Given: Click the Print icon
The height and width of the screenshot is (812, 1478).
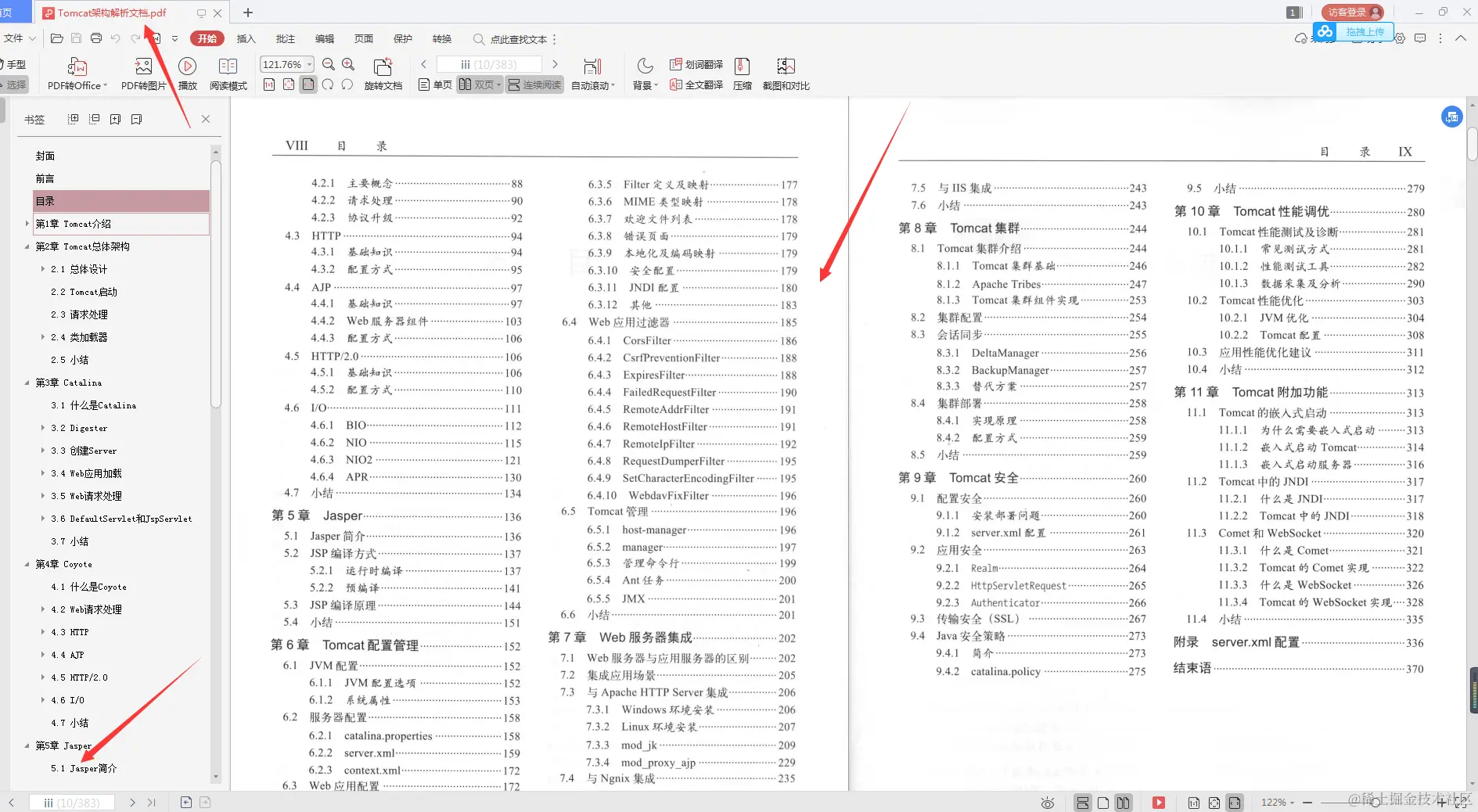Looking at the screenshot, I should (95, 38).
